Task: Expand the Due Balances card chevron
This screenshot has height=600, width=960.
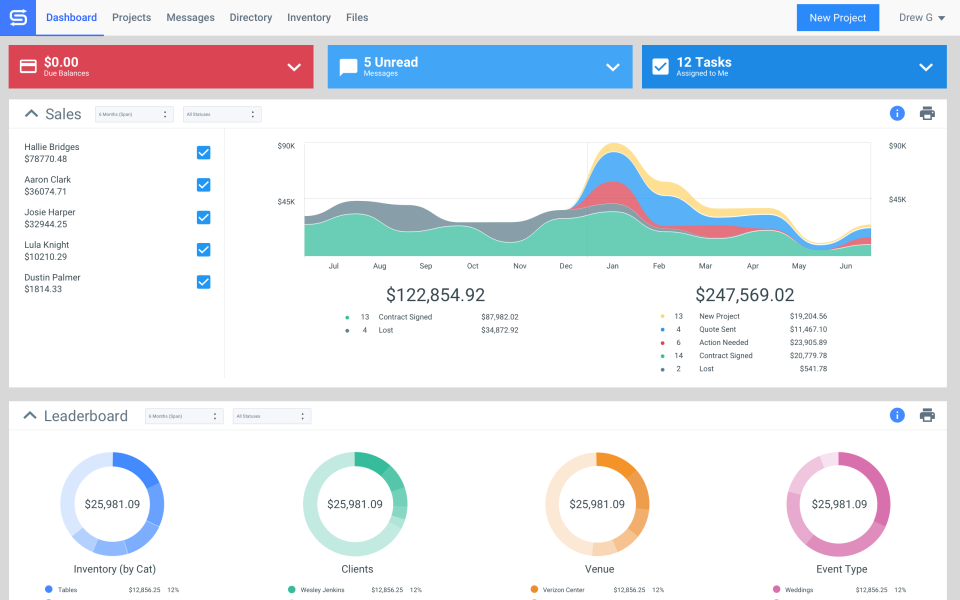Action: pyautogui.click(x=294, y=67)
